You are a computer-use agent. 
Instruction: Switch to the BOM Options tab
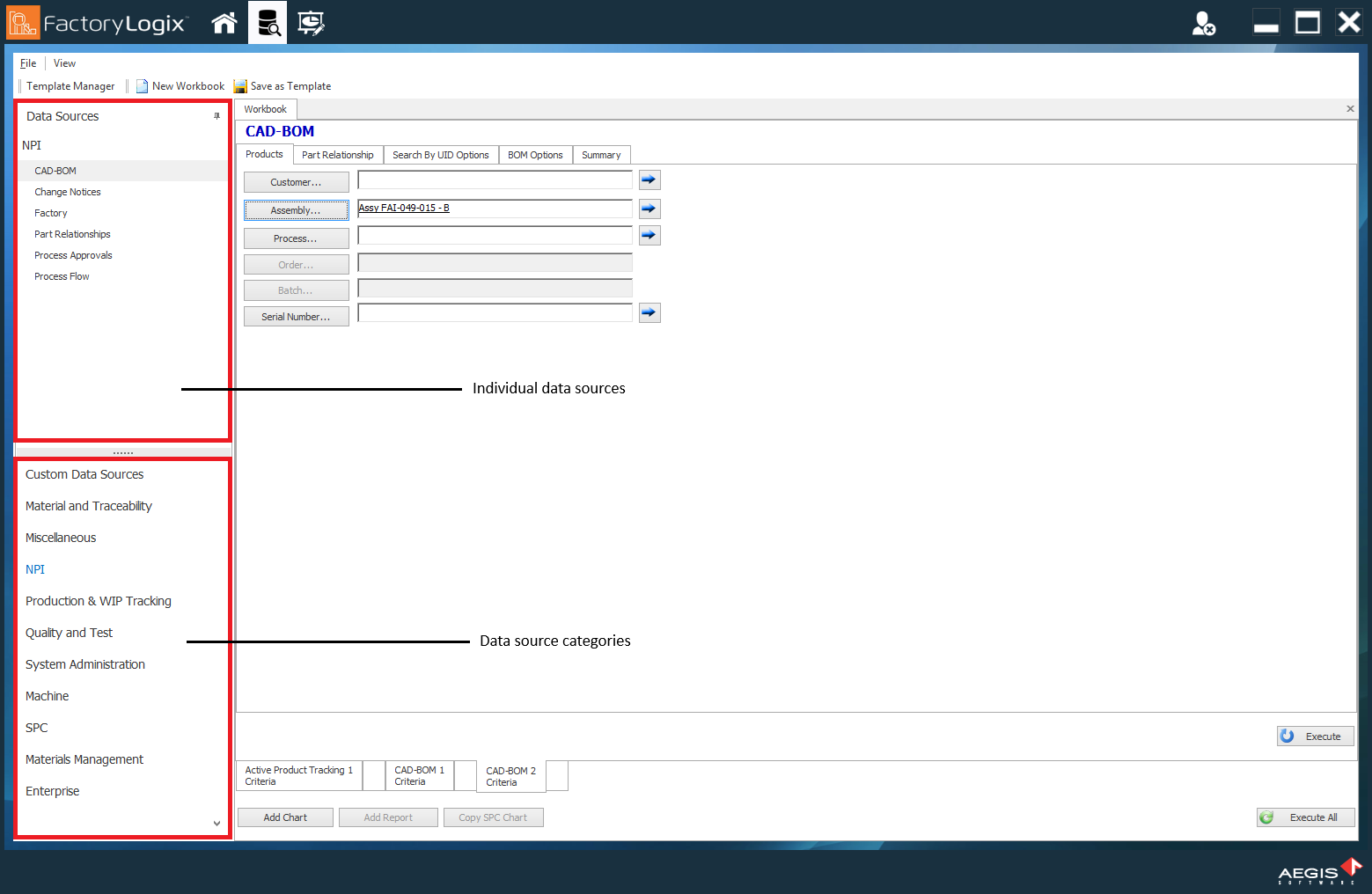click(x=535, y=155)
